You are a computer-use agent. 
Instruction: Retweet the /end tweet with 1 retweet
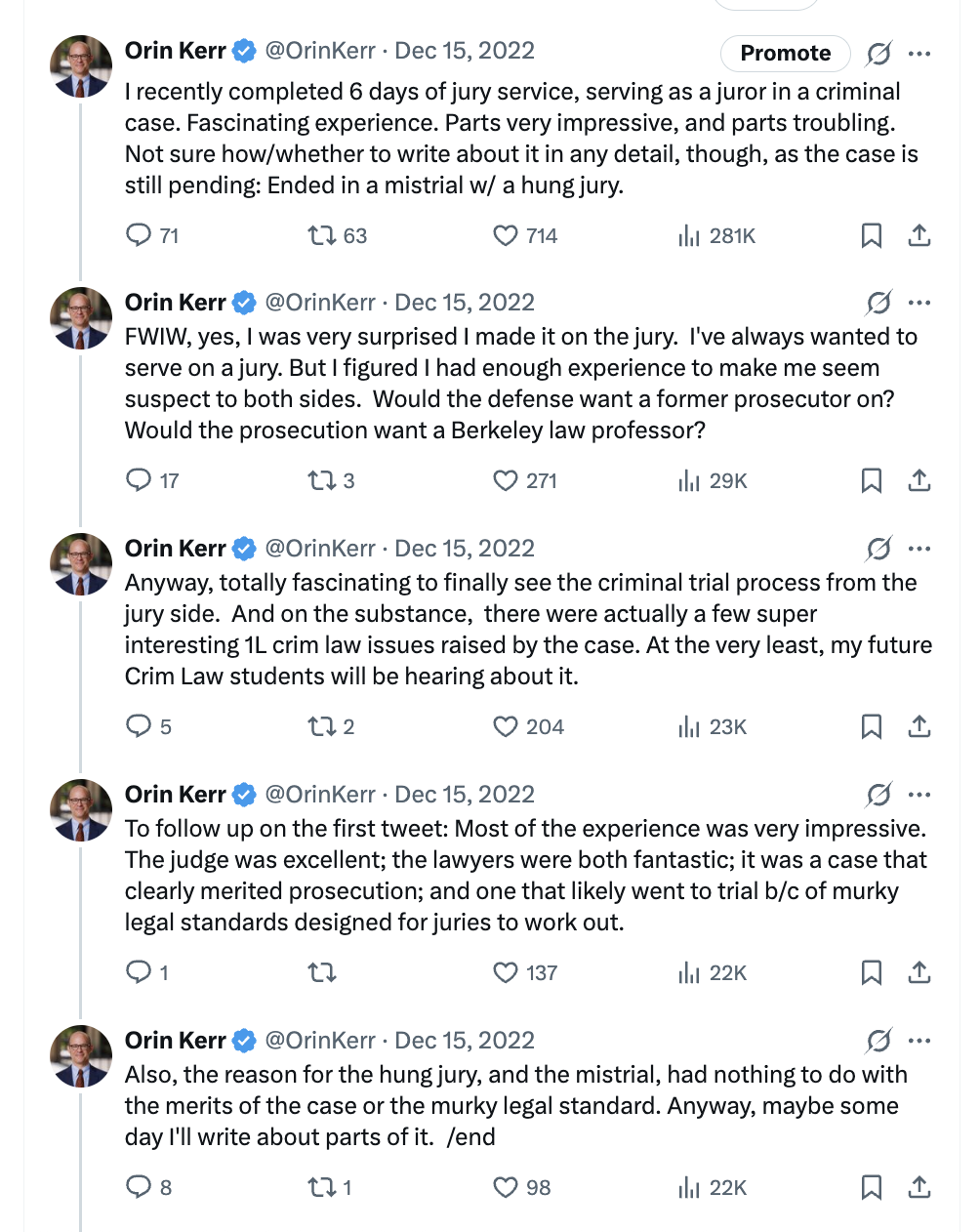click(x=322, y=1187)
